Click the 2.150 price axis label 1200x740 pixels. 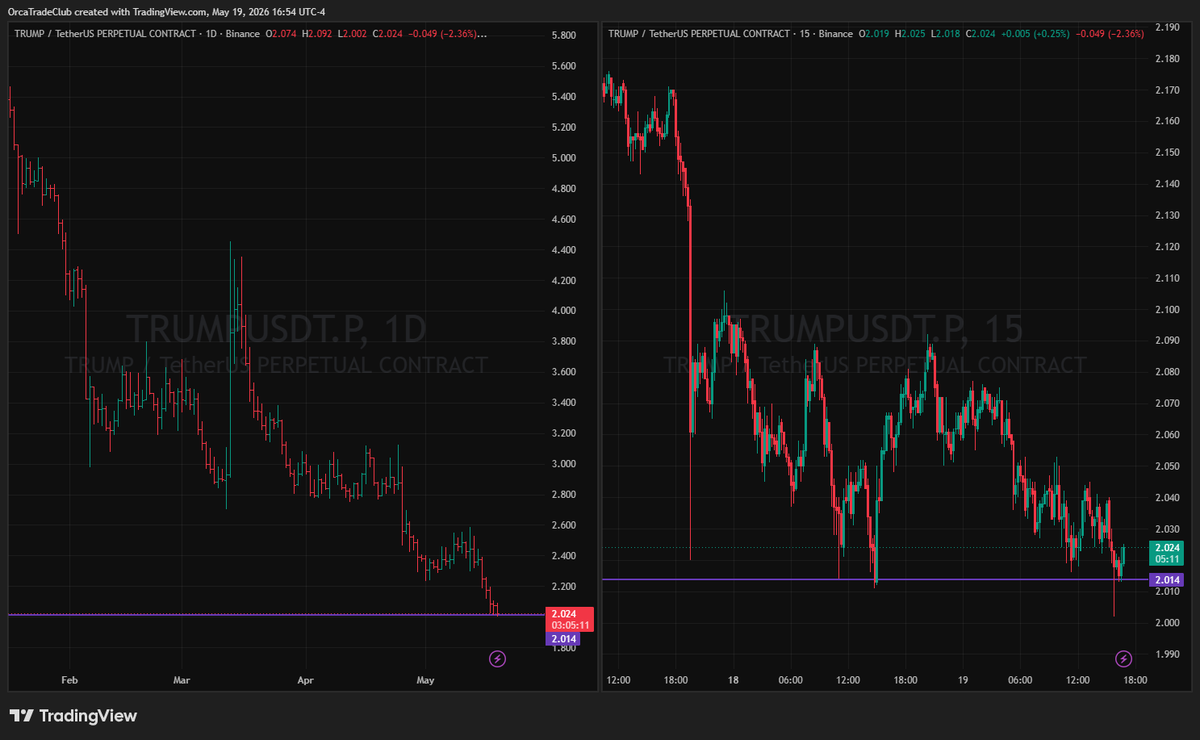(1166, 152)
